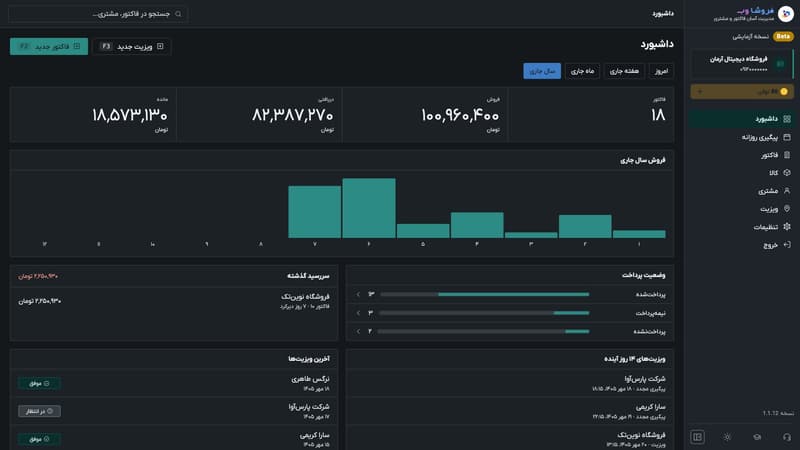This screenshot has width=800, height=450.
Task: Expand the پرداخت‌نشده payment row chevron
Action: coord(358,331)
